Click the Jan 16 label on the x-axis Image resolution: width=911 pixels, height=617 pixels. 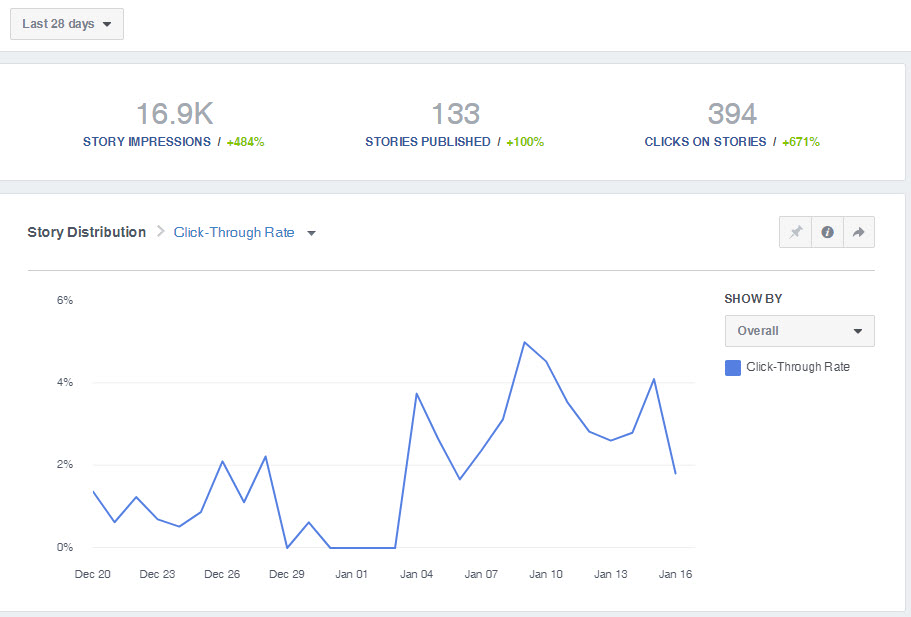(675, 574)
